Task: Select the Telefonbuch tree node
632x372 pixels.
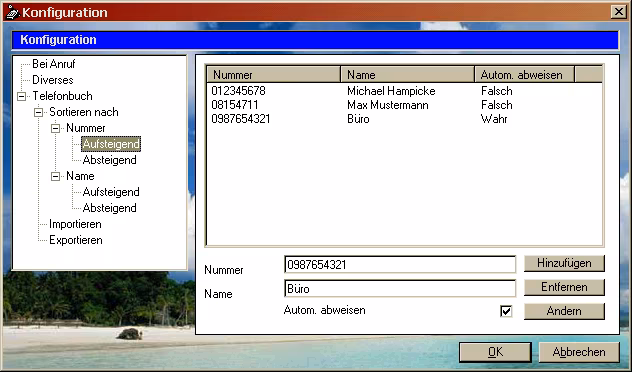Action: point(62,96)
